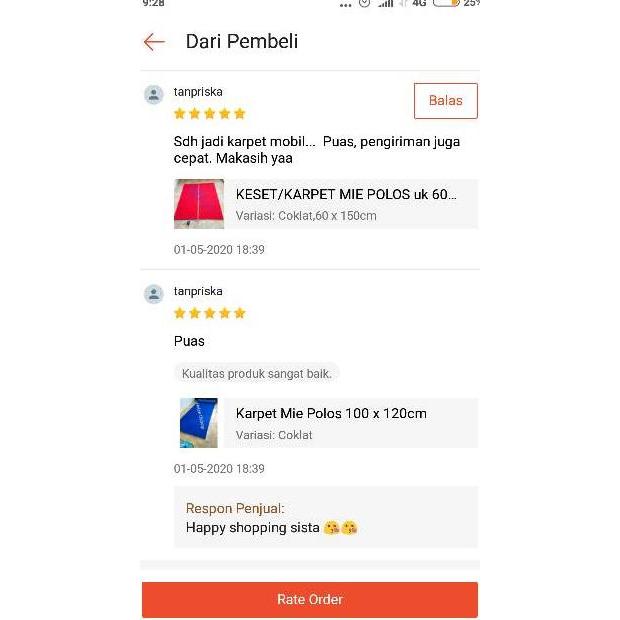
Task: Tap the back arrow icon
Action: point(154,42)
